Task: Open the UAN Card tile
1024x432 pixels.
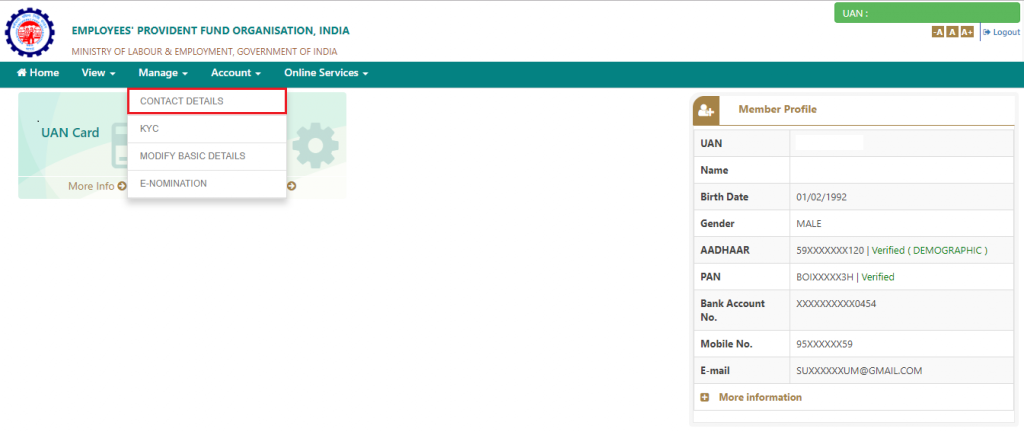Action: pos(73,145)
